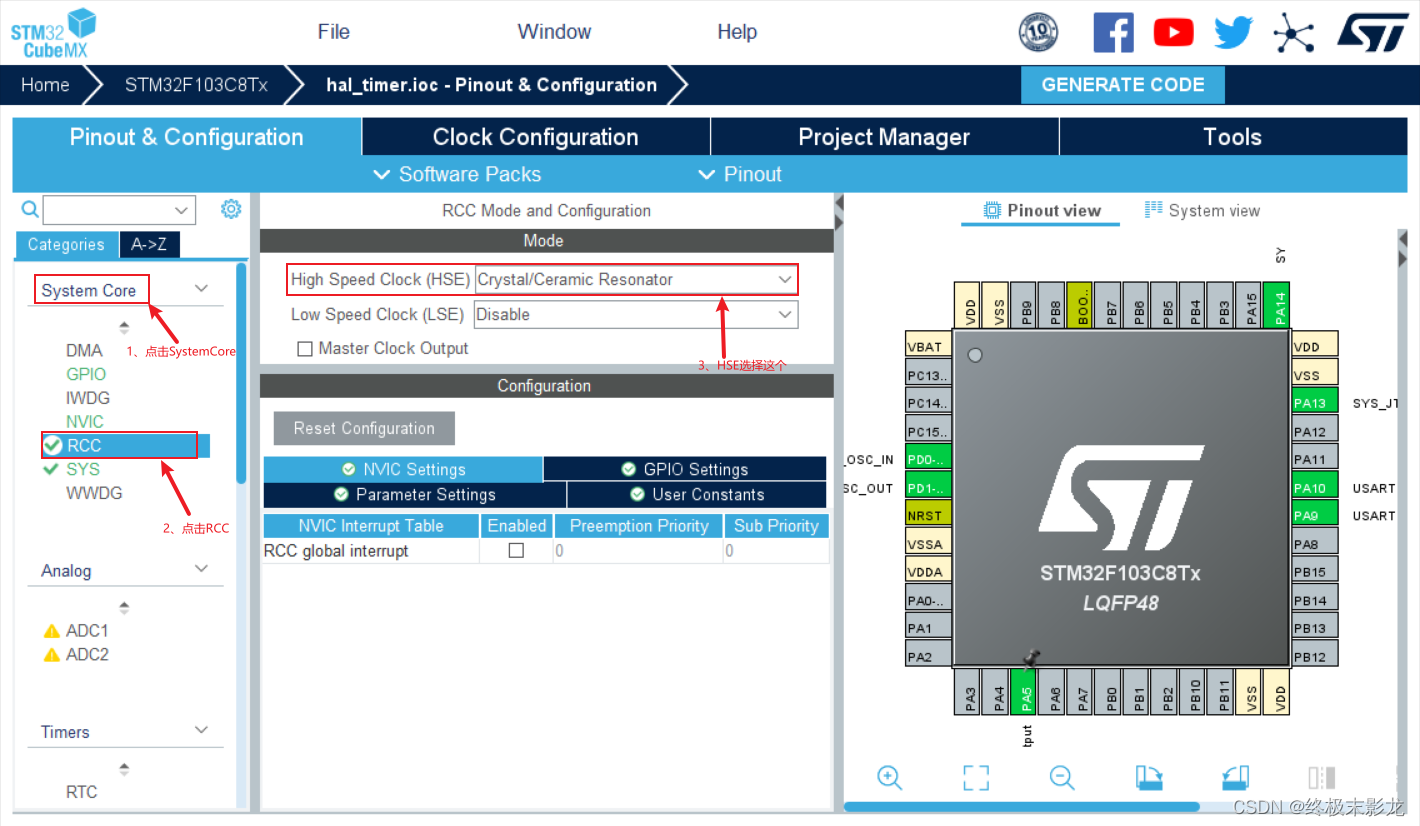Open the Window menu
The width and height of the screenshot is (1420, 826).
click(555, 32)
